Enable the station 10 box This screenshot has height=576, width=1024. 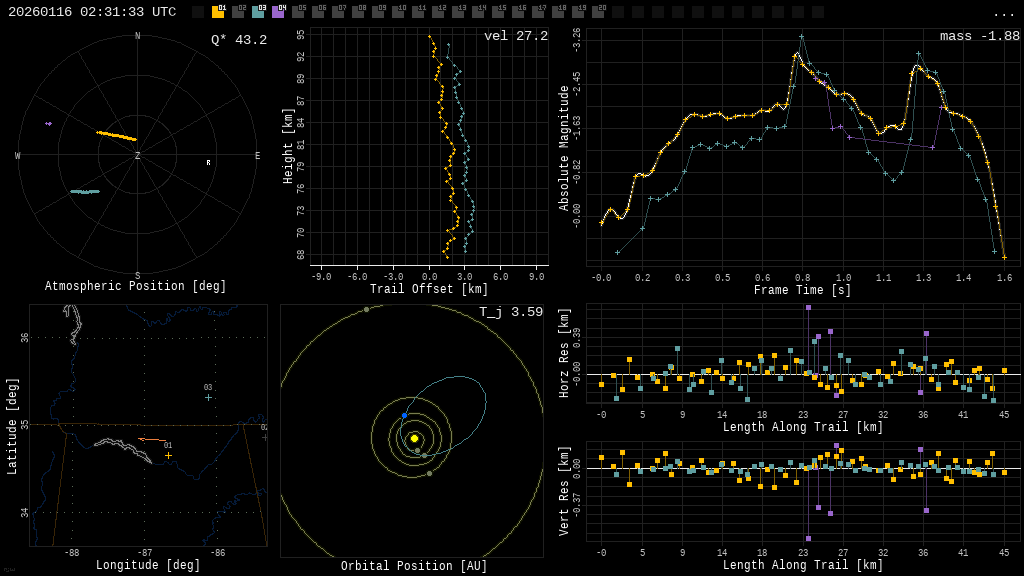pos(398,12)
